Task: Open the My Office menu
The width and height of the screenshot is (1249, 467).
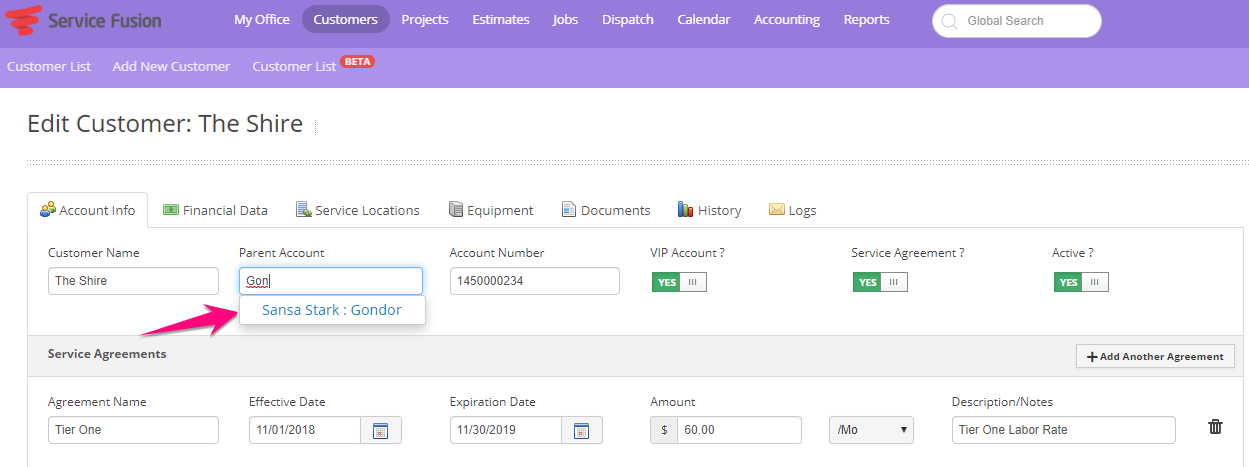Action: pos(262,19)
